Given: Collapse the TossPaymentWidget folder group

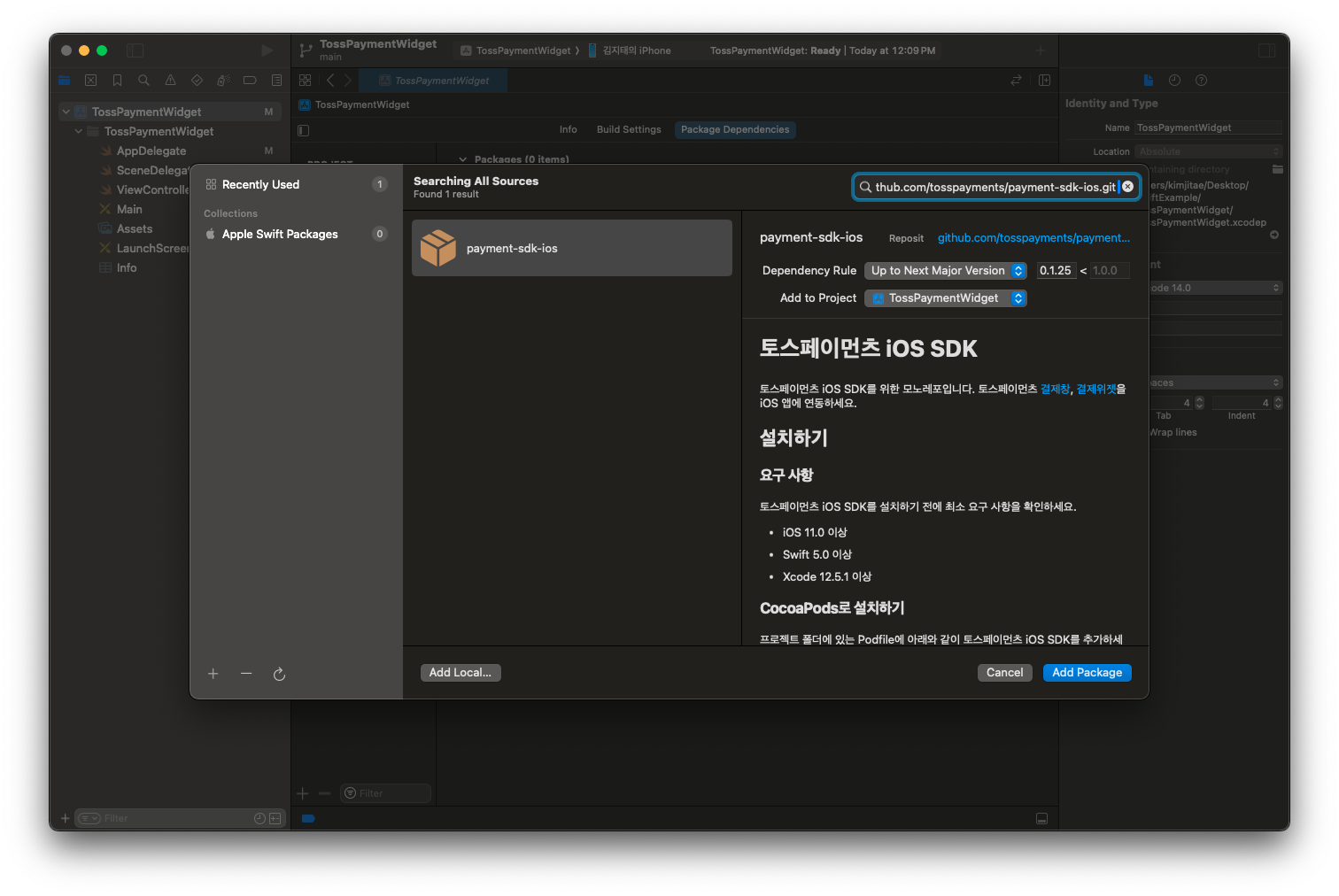Looking at the screenshot, I should point(79,131).
